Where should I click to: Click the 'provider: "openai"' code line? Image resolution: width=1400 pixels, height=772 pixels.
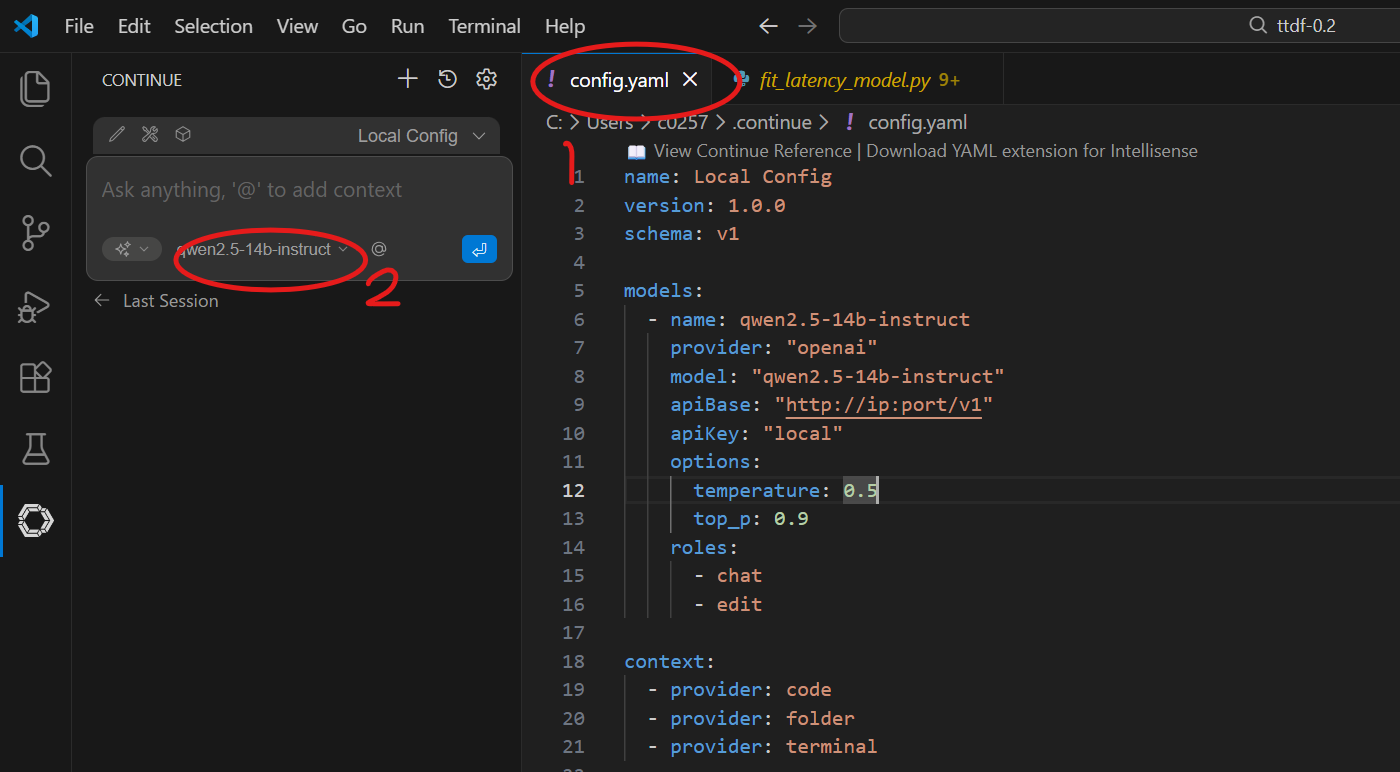click(774, 348)
